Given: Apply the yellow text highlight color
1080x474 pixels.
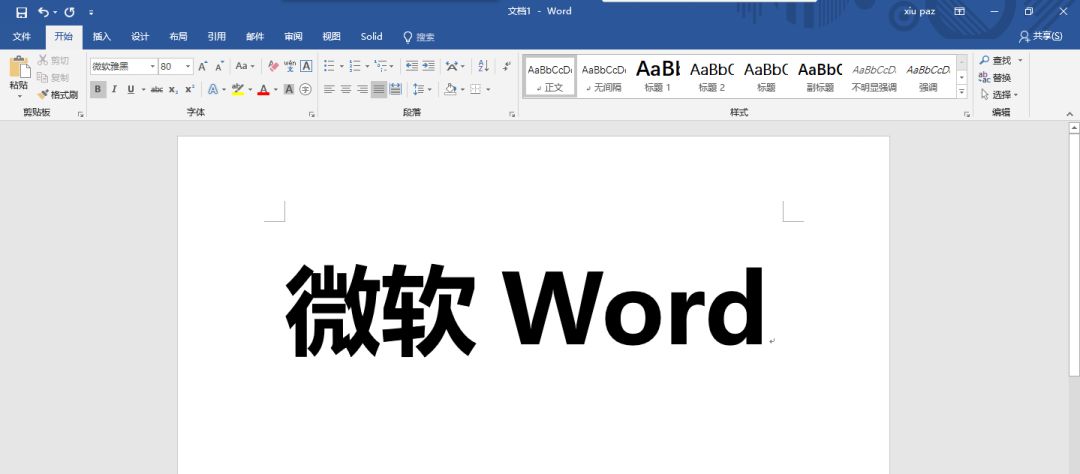Looking at the screenshot, I should coord(238,89).
